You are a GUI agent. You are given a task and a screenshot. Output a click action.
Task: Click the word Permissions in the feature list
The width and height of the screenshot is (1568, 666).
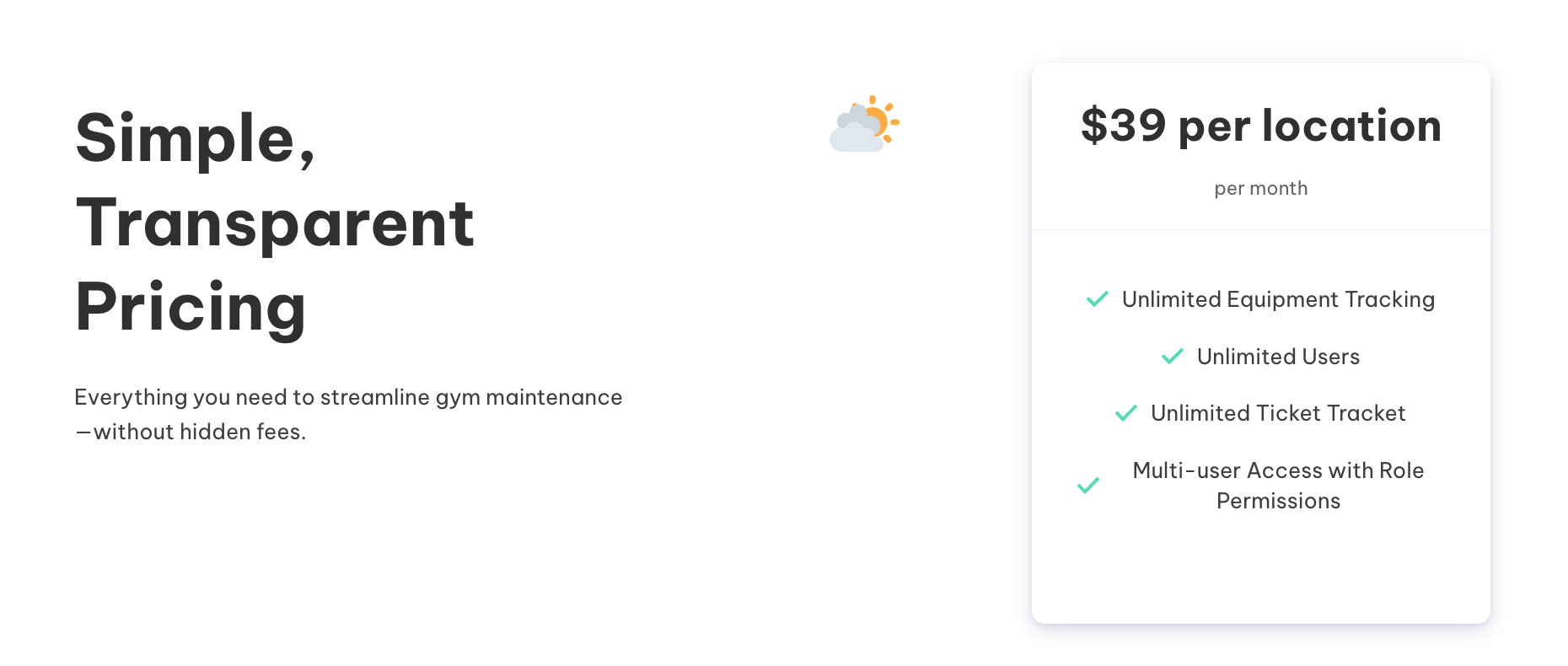(x=1278, y=501)
